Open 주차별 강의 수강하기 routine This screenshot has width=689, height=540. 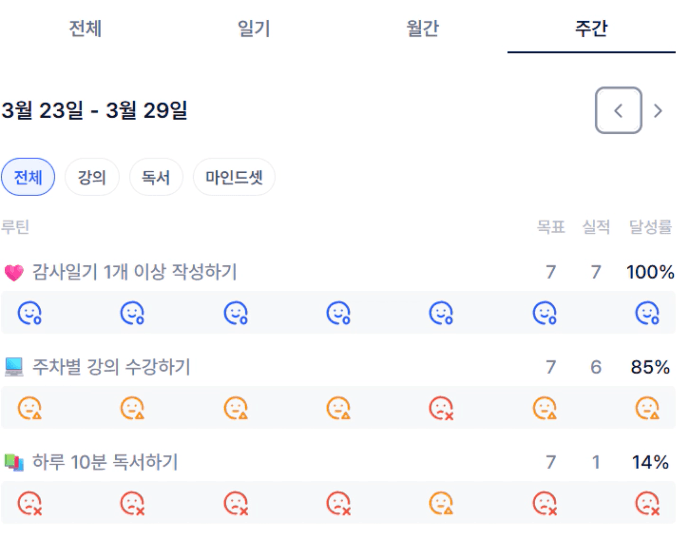[111, 367]
